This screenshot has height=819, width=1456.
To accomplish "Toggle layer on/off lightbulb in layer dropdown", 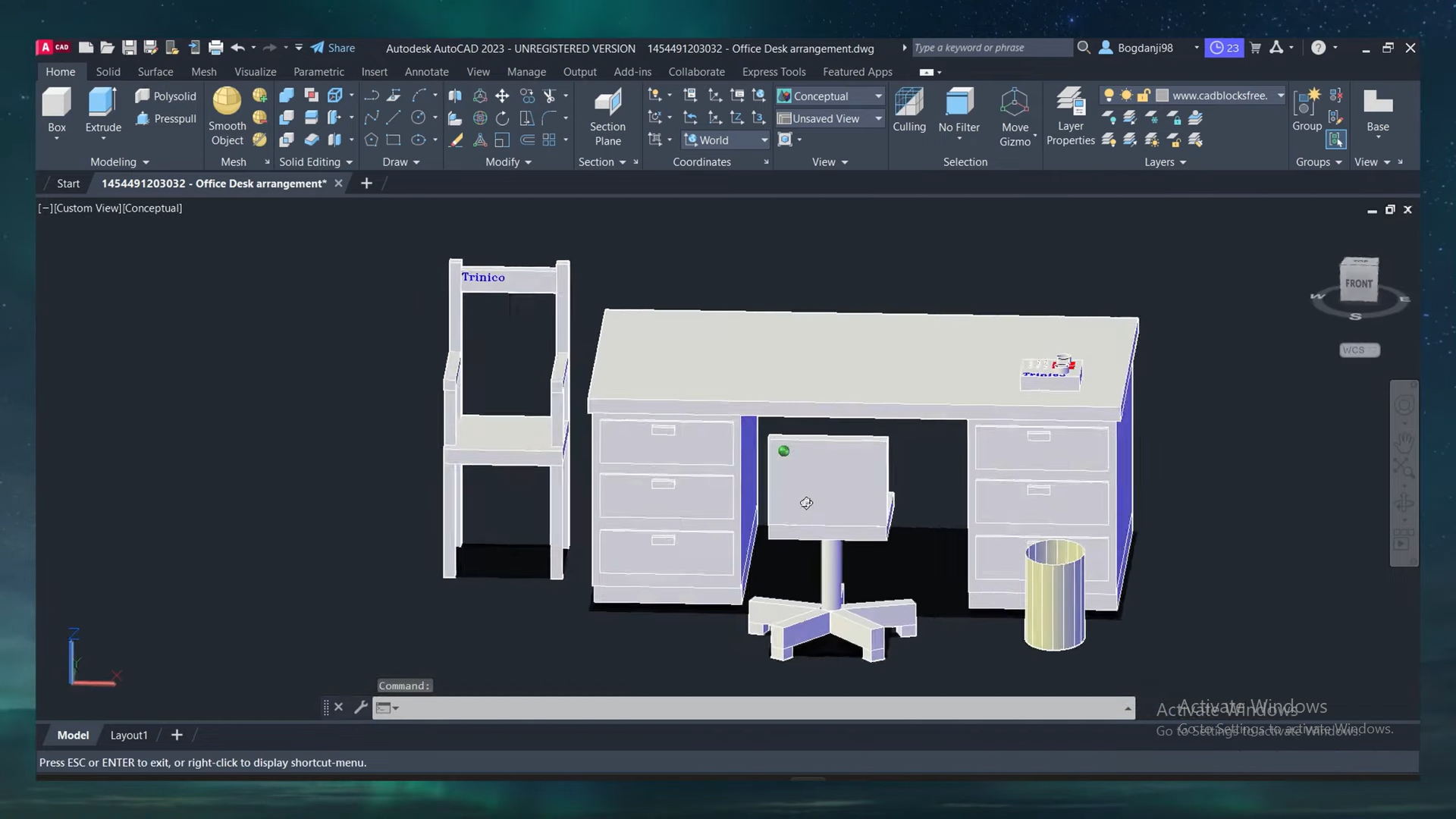I will 1109,96.
